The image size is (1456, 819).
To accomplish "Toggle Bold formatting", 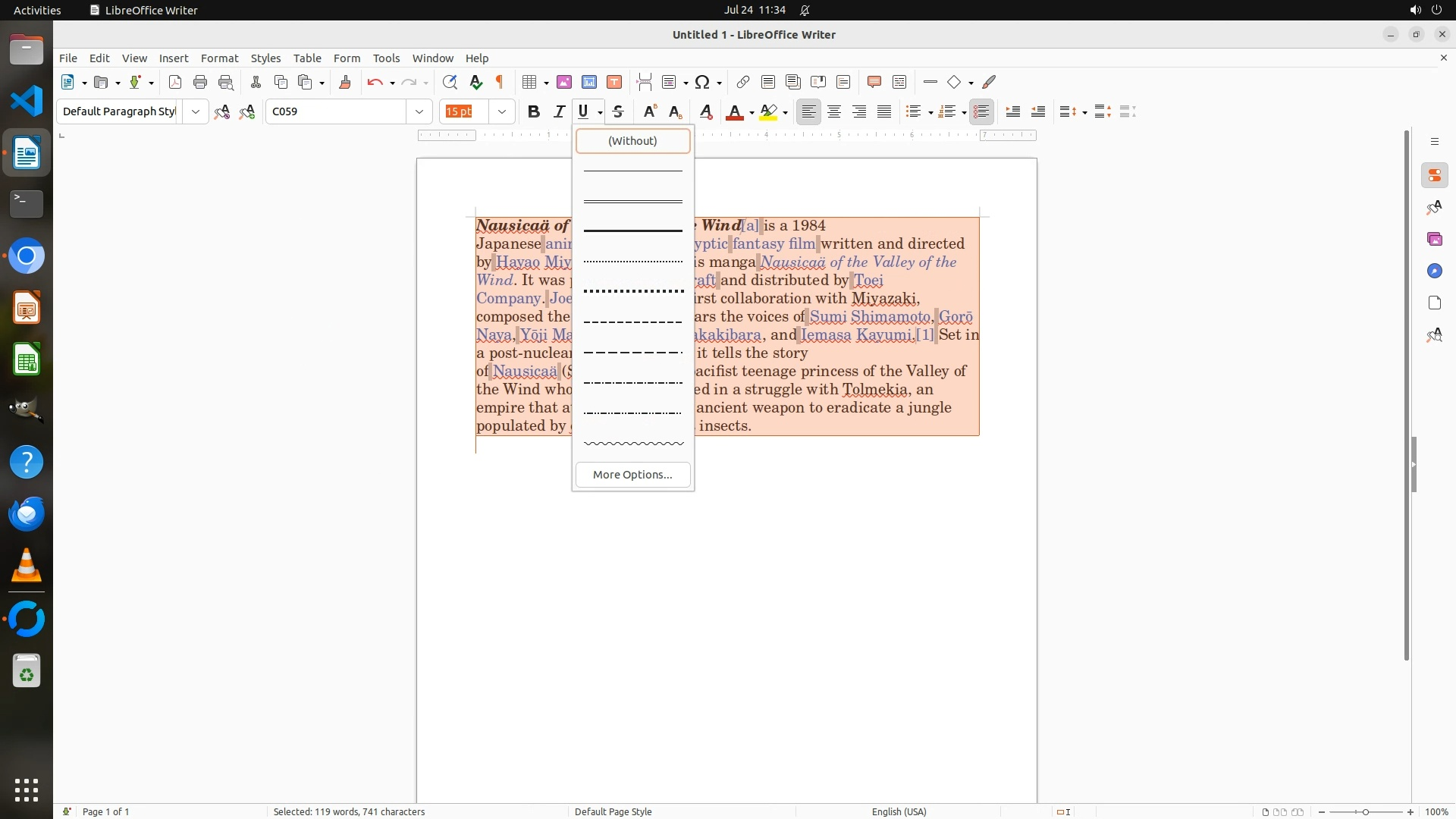I will 534,111.
